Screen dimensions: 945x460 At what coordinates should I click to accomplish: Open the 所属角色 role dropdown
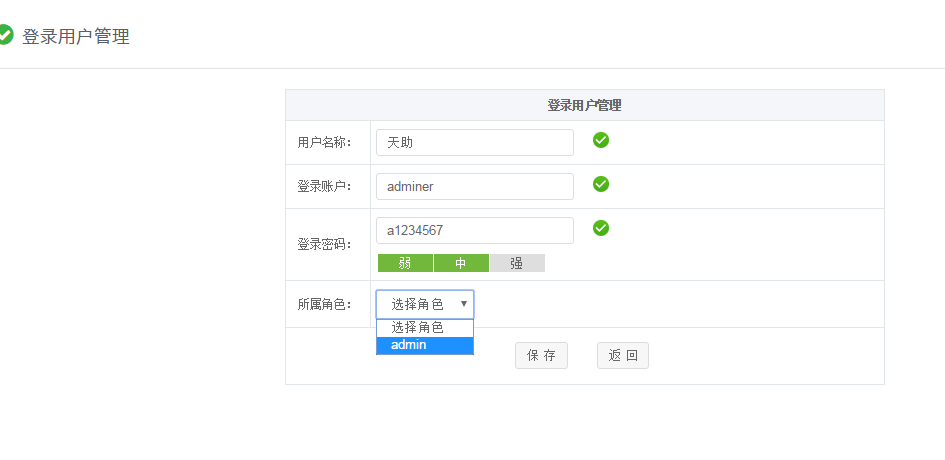tap(425, 304)
